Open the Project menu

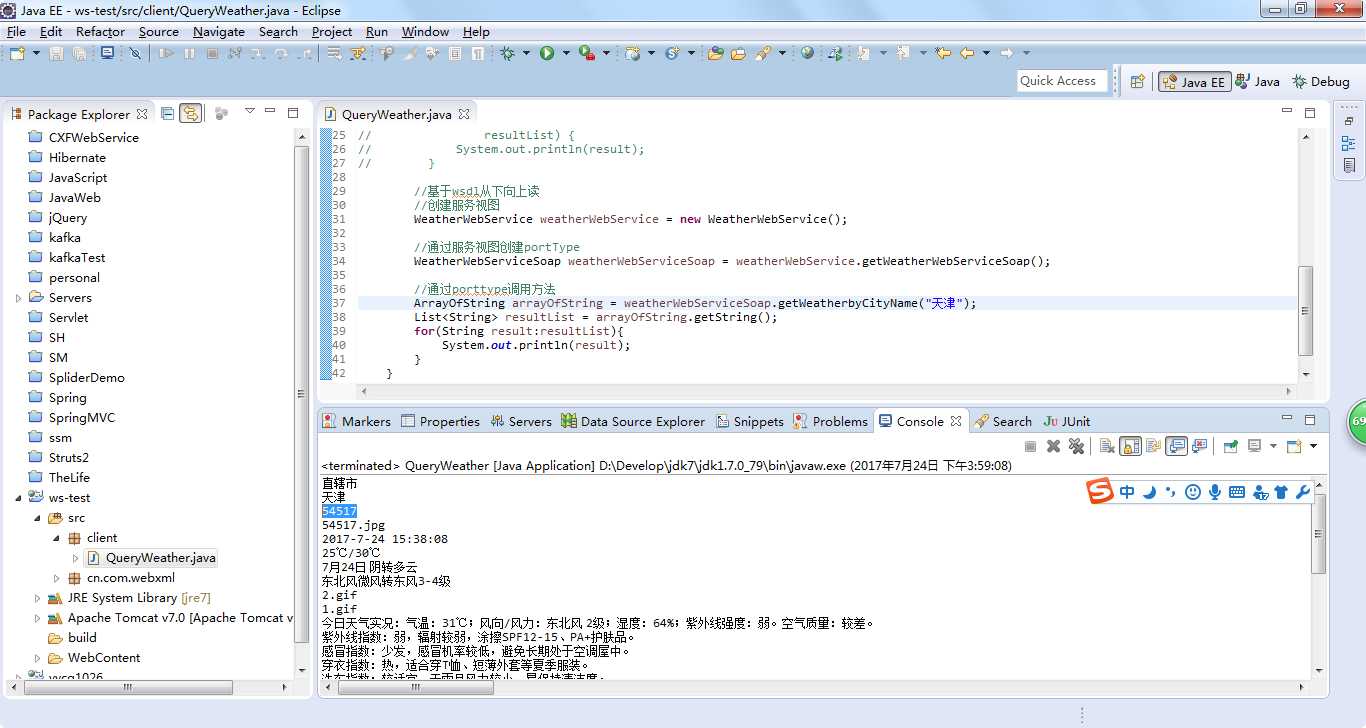pos(332,31)
